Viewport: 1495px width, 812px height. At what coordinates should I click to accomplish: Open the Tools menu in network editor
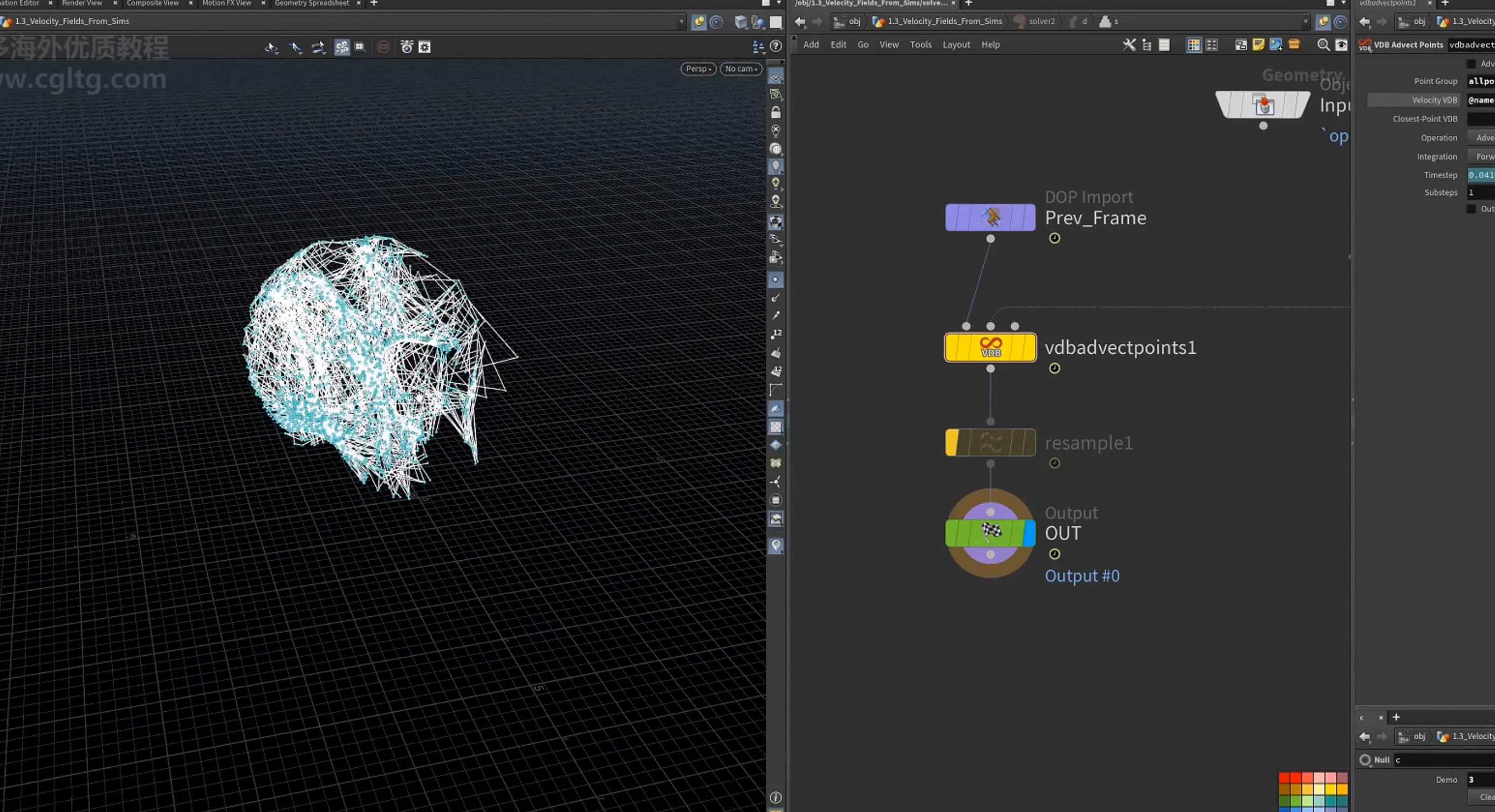[x=921, y=45]
